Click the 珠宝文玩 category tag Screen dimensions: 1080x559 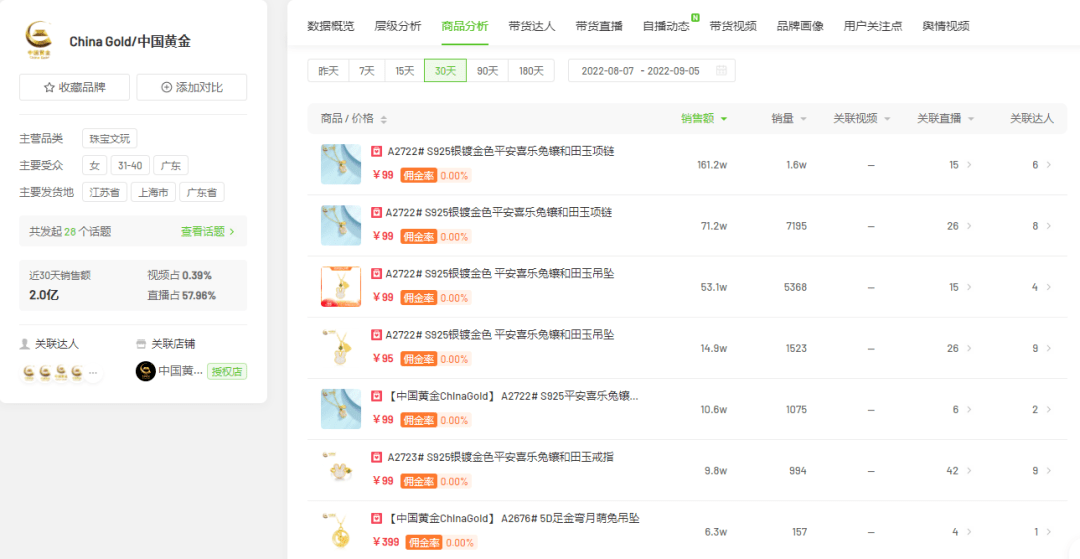[x=110, y=138]
